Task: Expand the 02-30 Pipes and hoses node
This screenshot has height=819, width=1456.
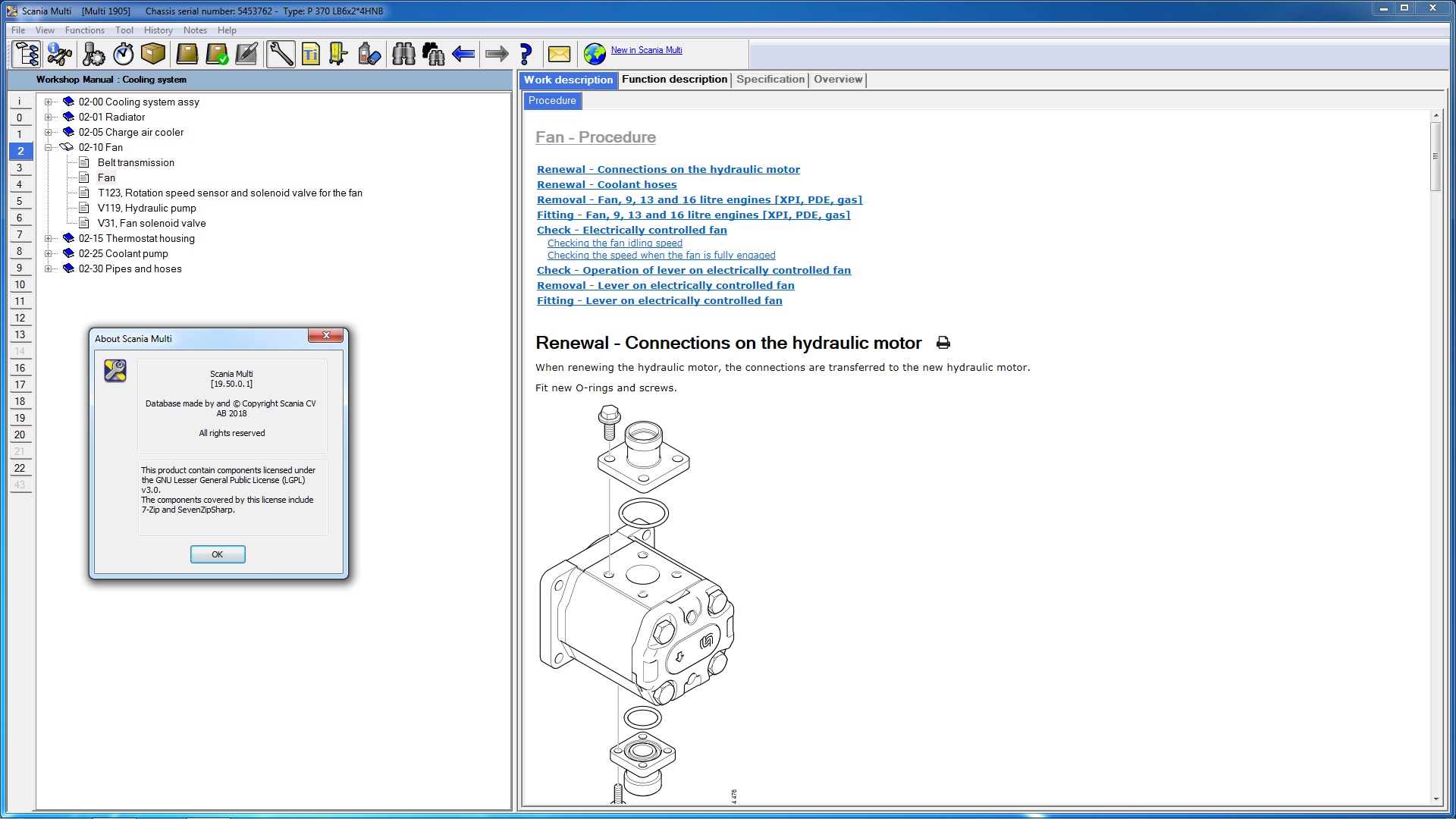Action: pos(48,268)
